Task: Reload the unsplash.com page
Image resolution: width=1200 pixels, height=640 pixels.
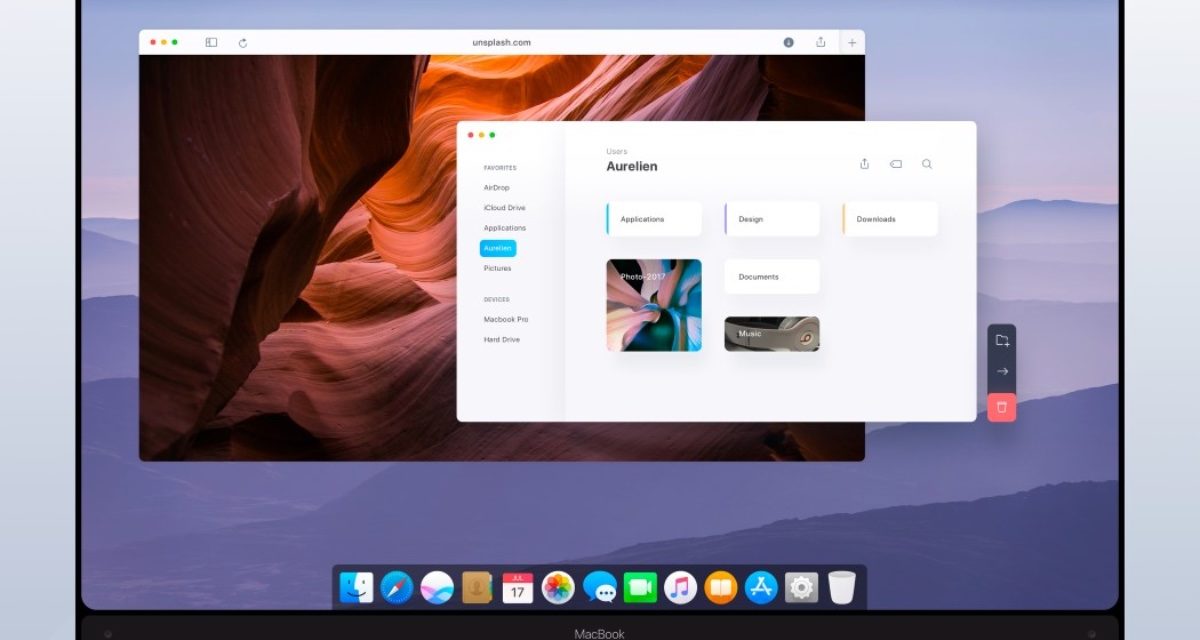Action: pos(243,43)
